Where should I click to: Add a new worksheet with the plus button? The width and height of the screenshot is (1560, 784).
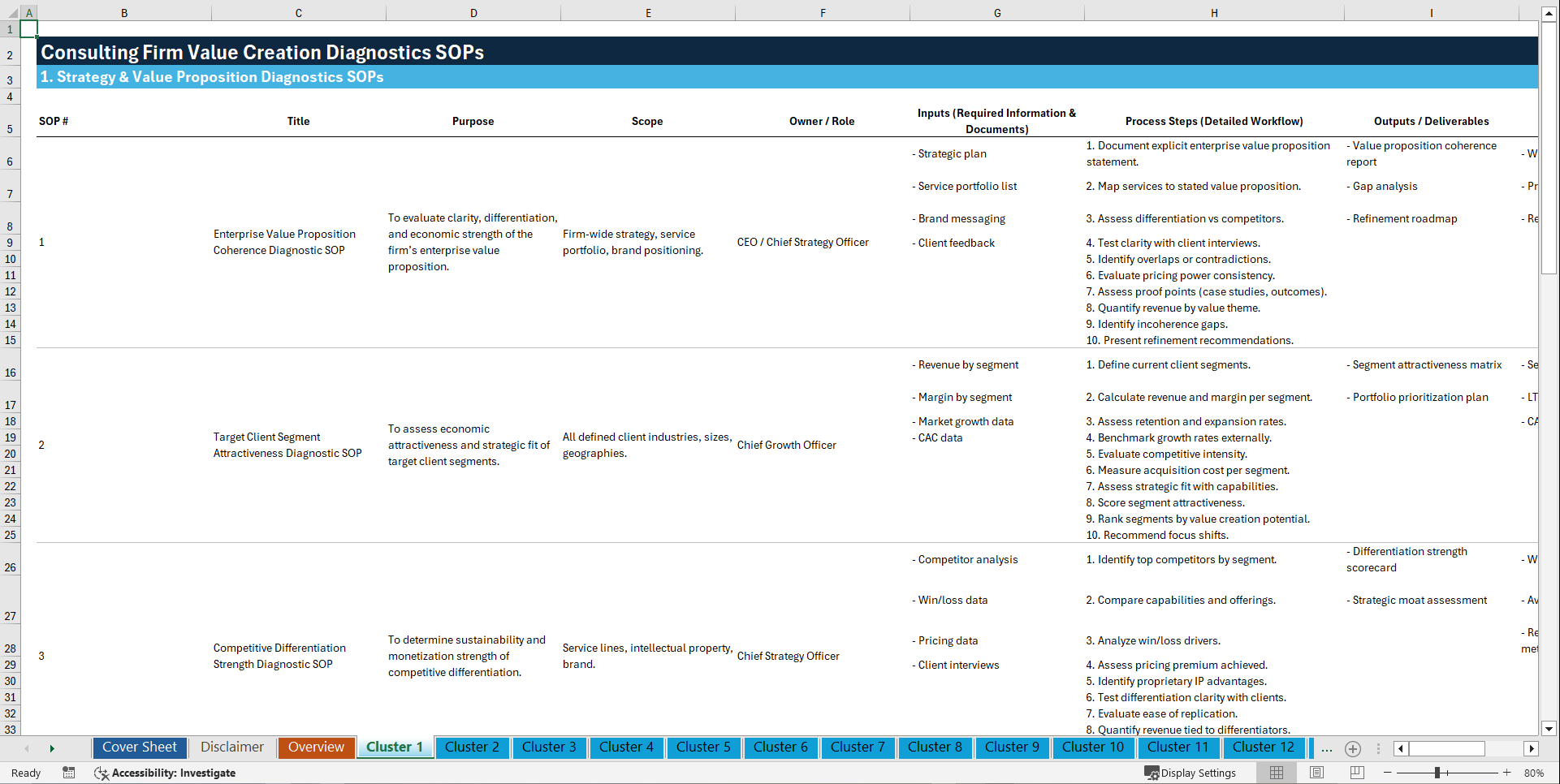coord(1353,749)
